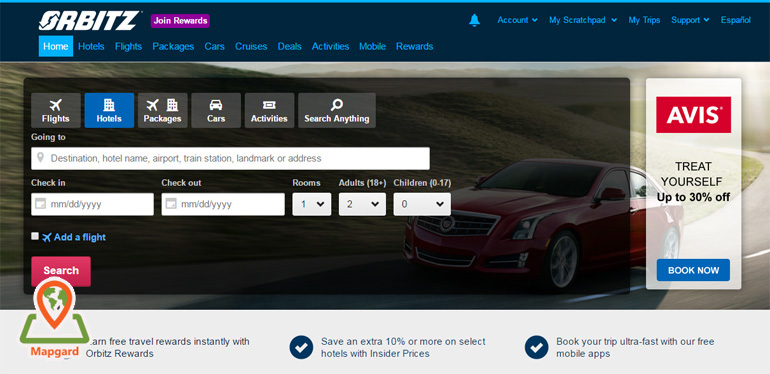Choose the Cars search tab
The height and width of the screenshot is (374, 770).
pyautogui.click(x=216, y=110)
